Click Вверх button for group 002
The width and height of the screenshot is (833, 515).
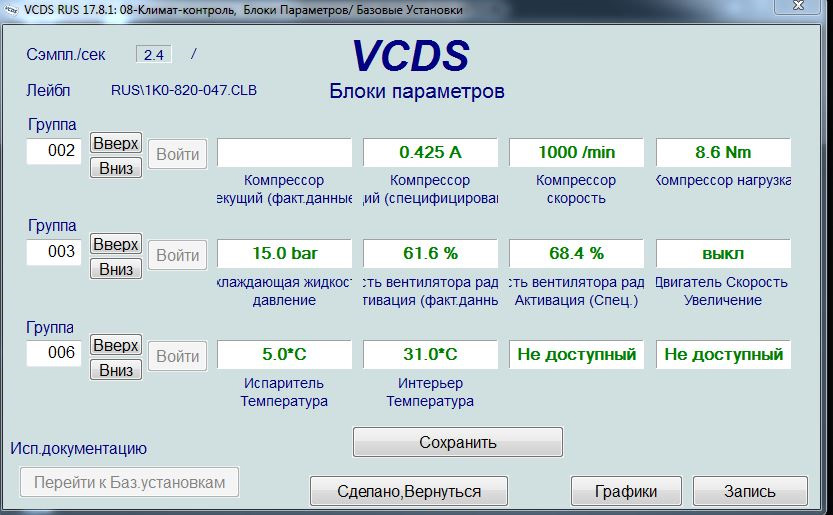point(116,143)
